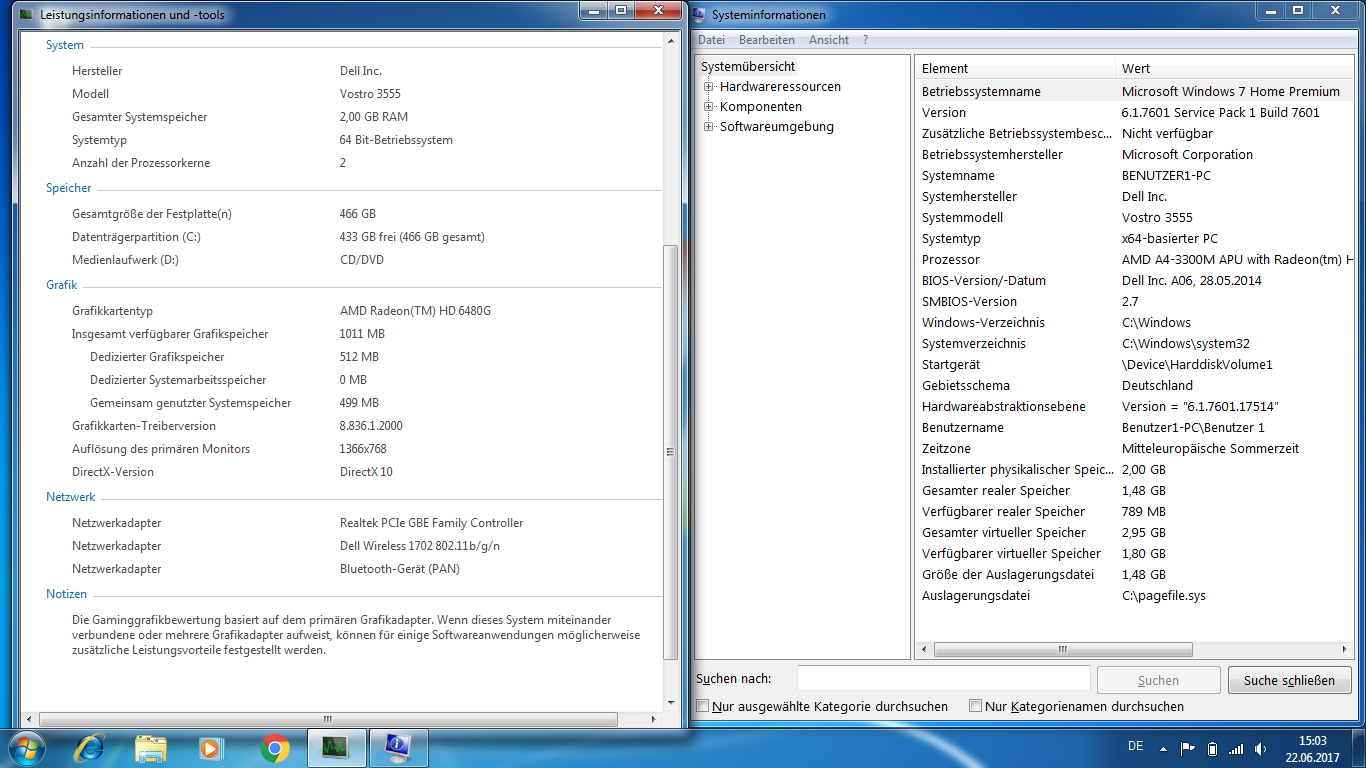Click horizontal scrollbar in Systeminformationen details

(1063, 649)
